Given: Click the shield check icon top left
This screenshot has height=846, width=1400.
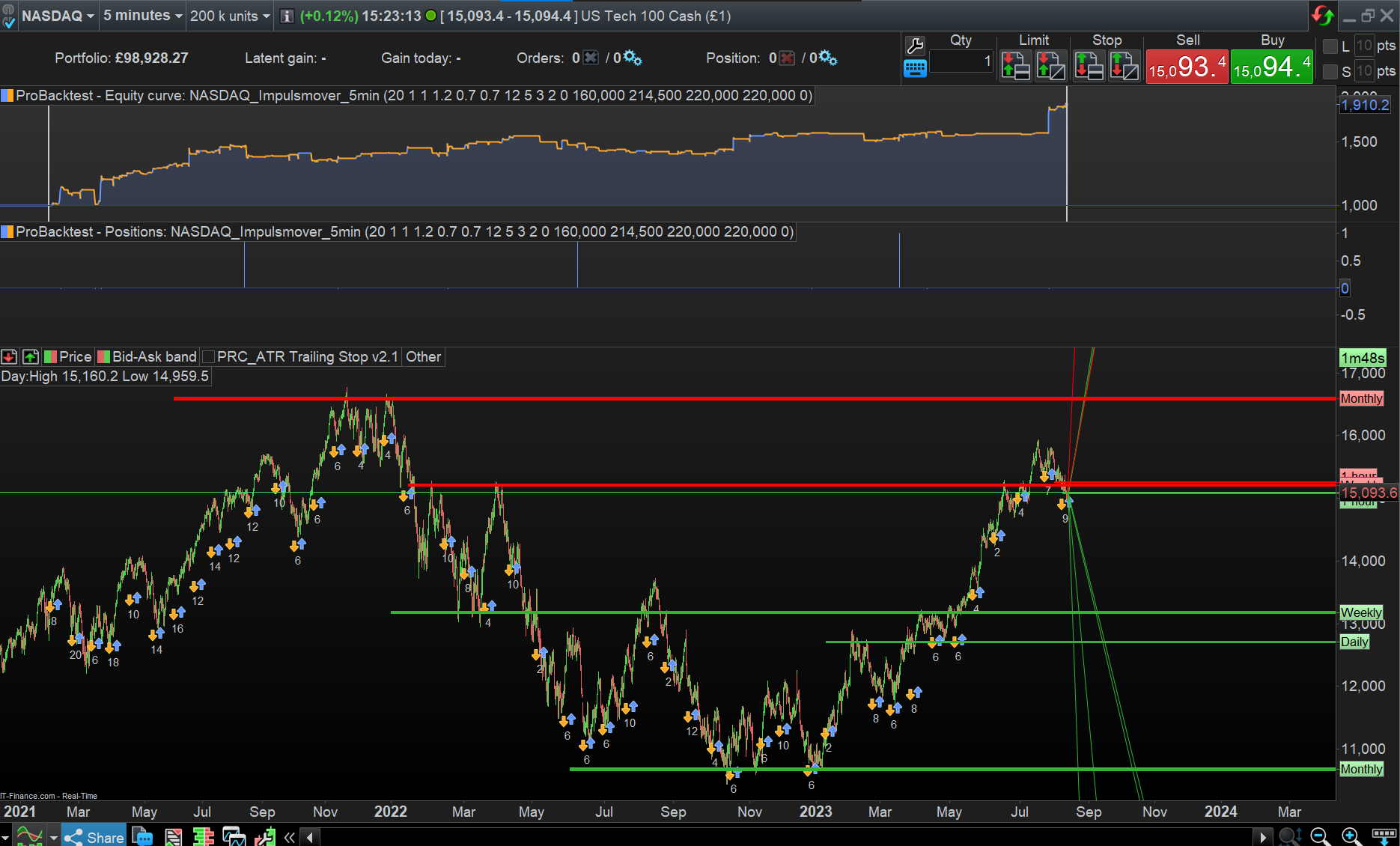Looking at the screenshot, I should coord(8,16).
